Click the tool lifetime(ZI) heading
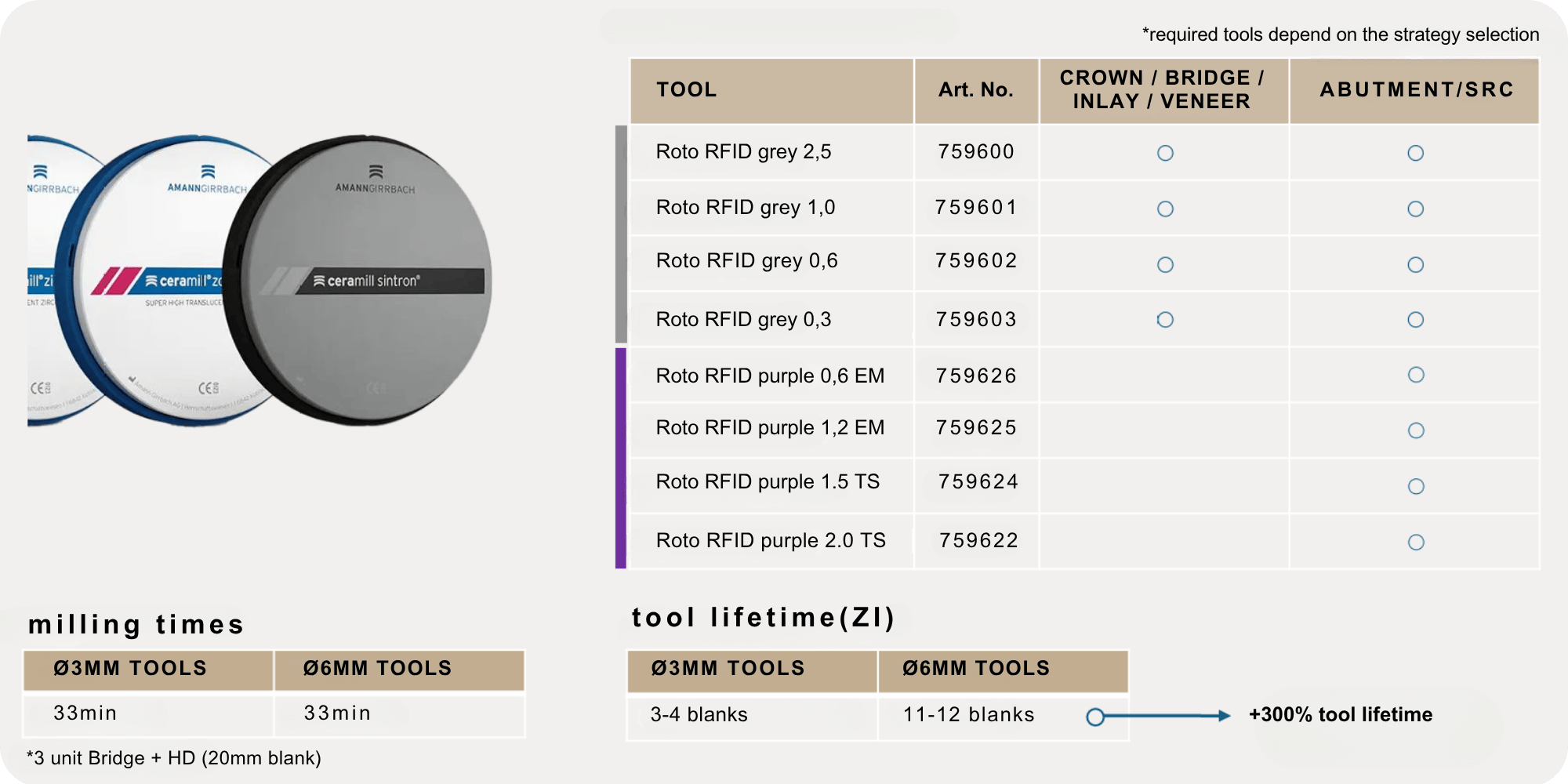 764,618
